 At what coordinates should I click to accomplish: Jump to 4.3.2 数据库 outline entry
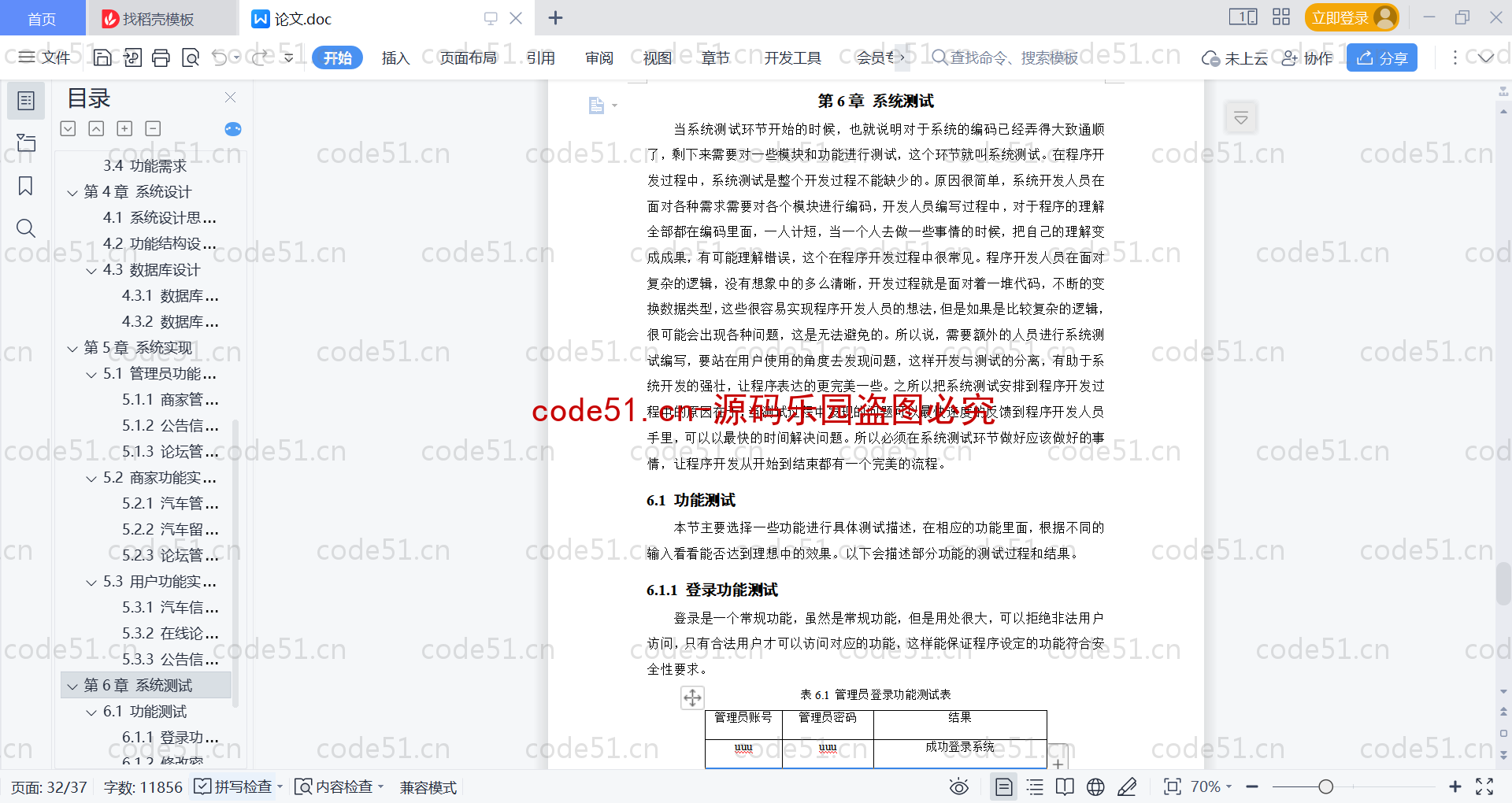pyautogui.click(x=170, y=322)
